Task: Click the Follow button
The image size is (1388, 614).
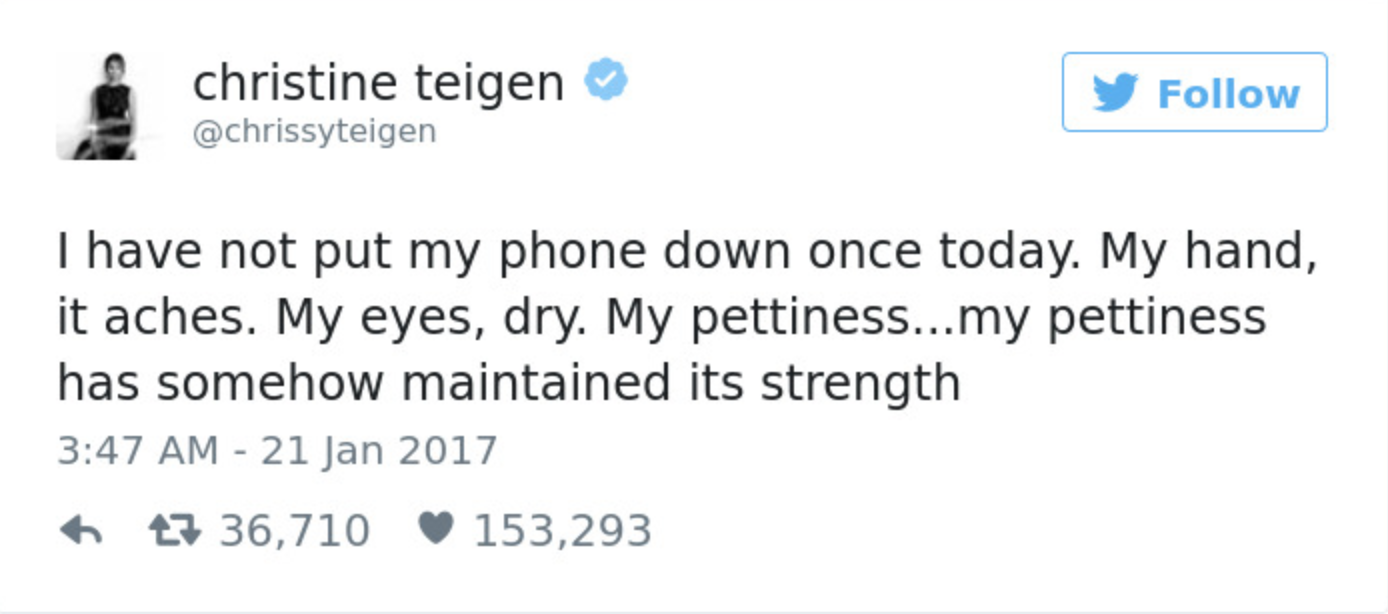Action: tap(1193, 93)
